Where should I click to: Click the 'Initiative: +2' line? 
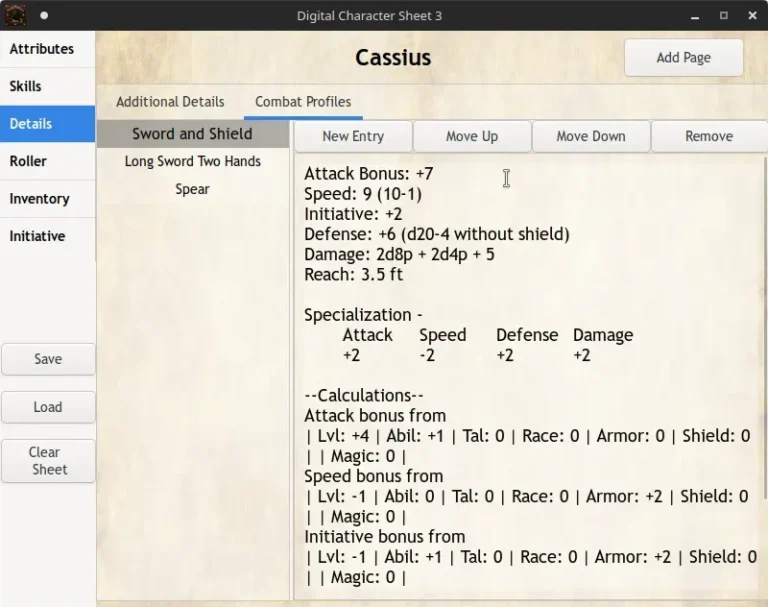coord(353,214)
